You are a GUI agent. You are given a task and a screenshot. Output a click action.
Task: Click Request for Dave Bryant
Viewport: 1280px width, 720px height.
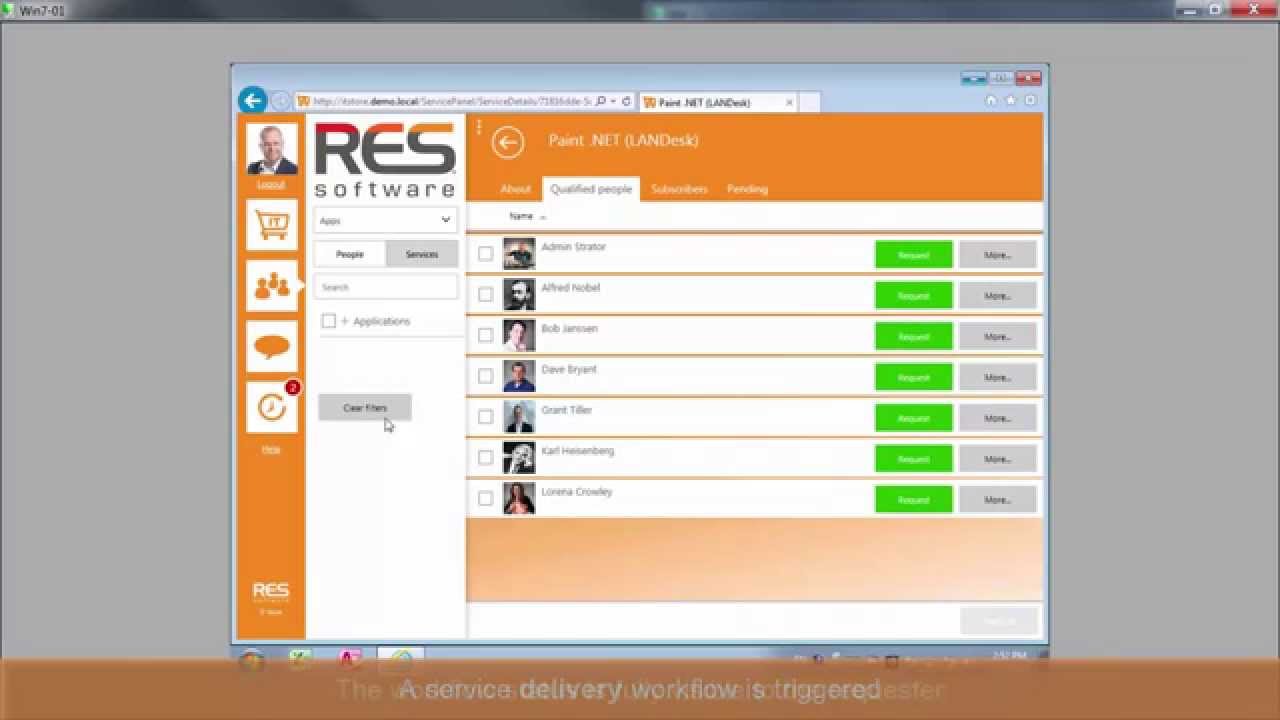[x=913, y=377]
